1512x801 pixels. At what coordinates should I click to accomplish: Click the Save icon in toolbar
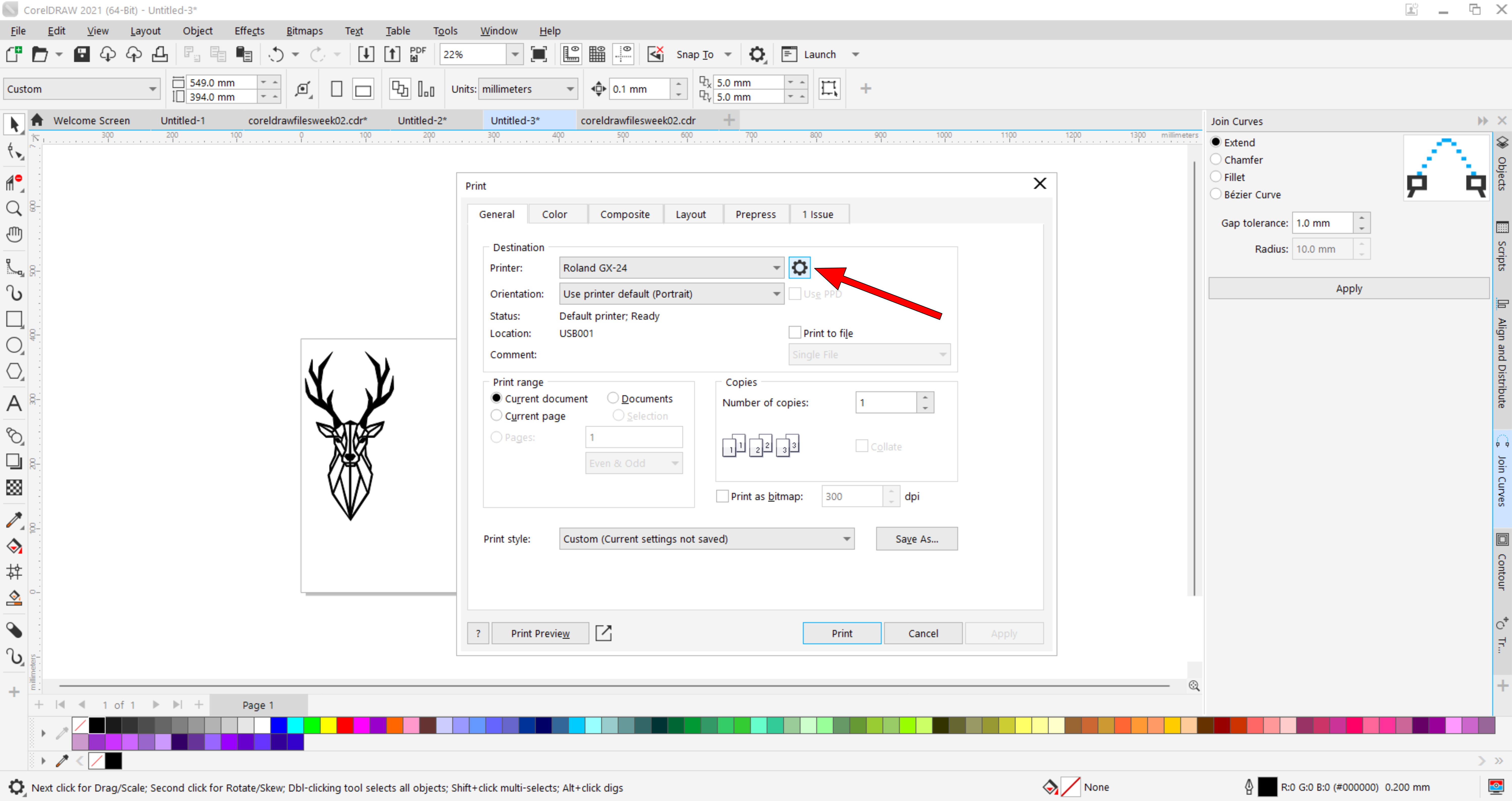[82, 54]
